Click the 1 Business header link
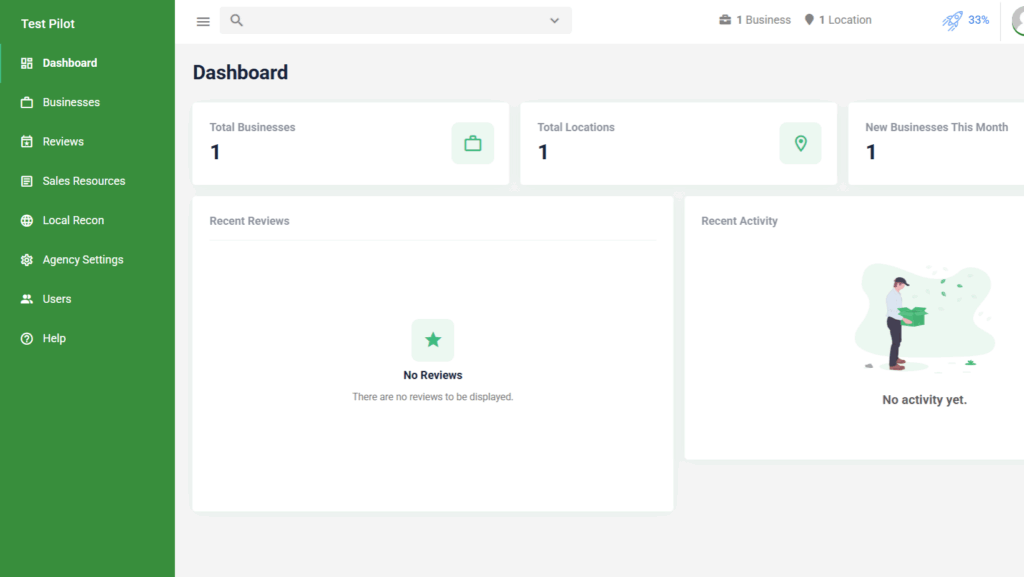 [755, 20]
